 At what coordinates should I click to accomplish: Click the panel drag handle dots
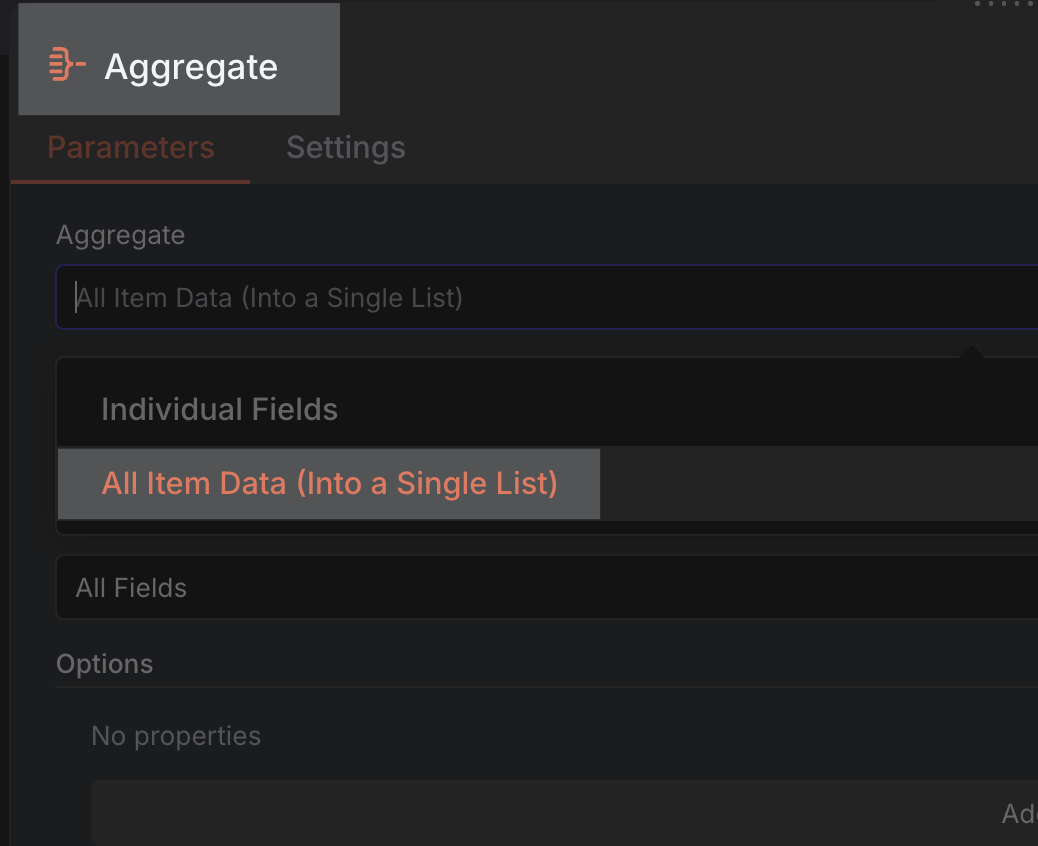tap(1005, 4)
